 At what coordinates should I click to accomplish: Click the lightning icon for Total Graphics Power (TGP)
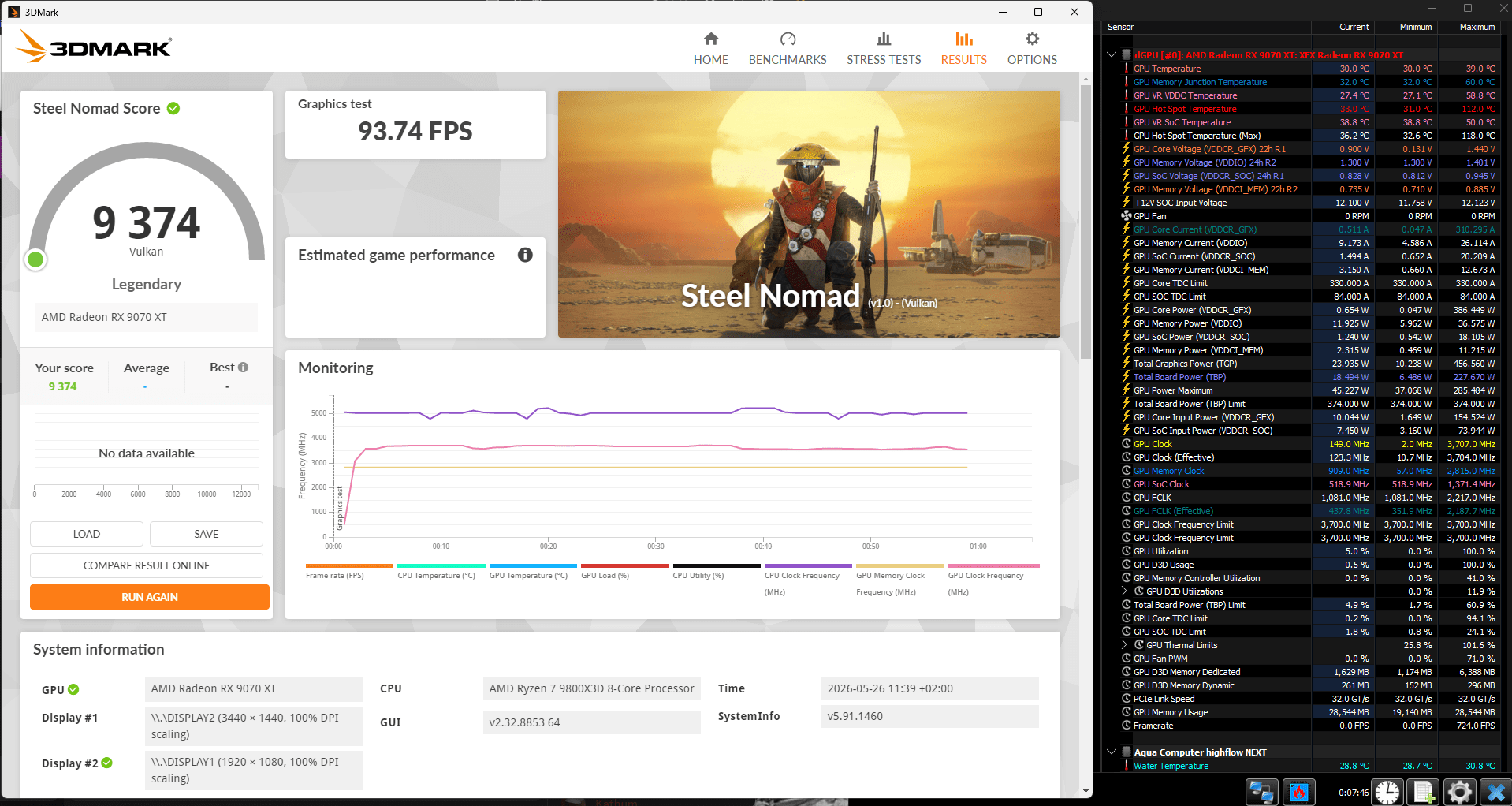[x=1127, y=364]
